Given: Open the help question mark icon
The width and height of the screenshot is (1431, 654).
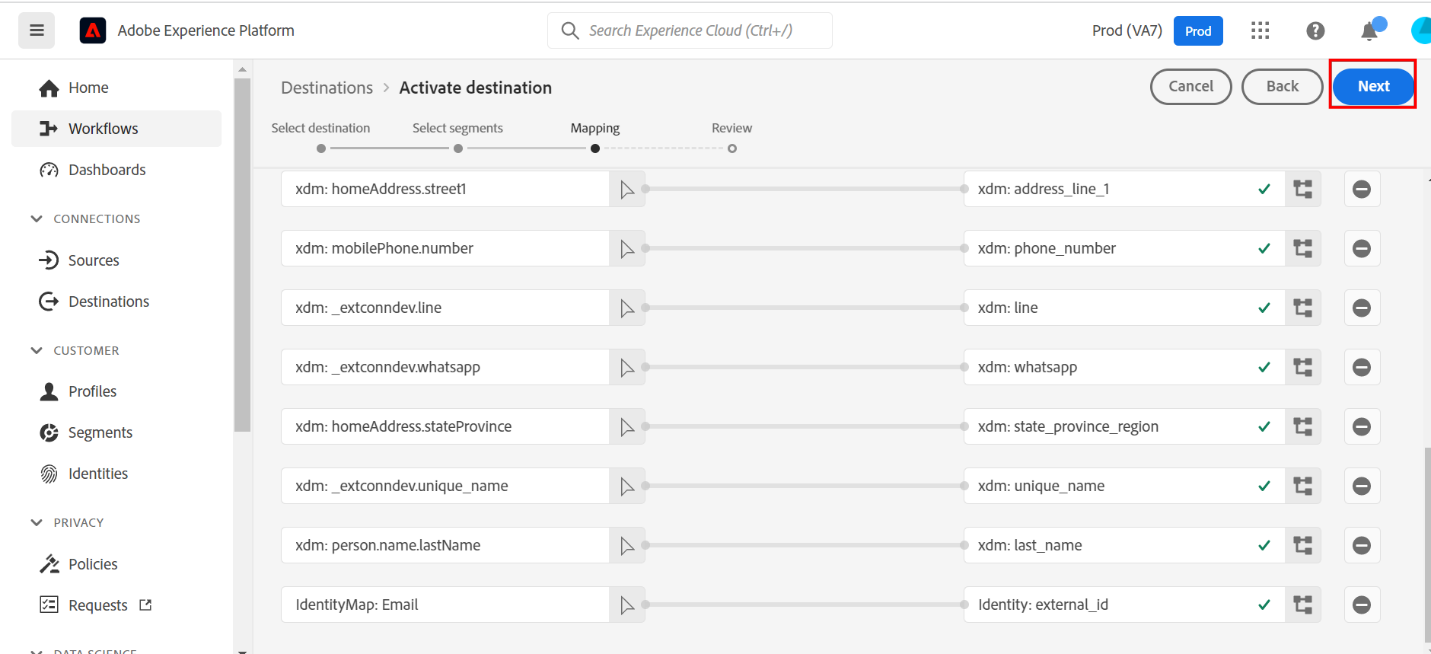Looking at the screenshot, I should coord(1315,31).
